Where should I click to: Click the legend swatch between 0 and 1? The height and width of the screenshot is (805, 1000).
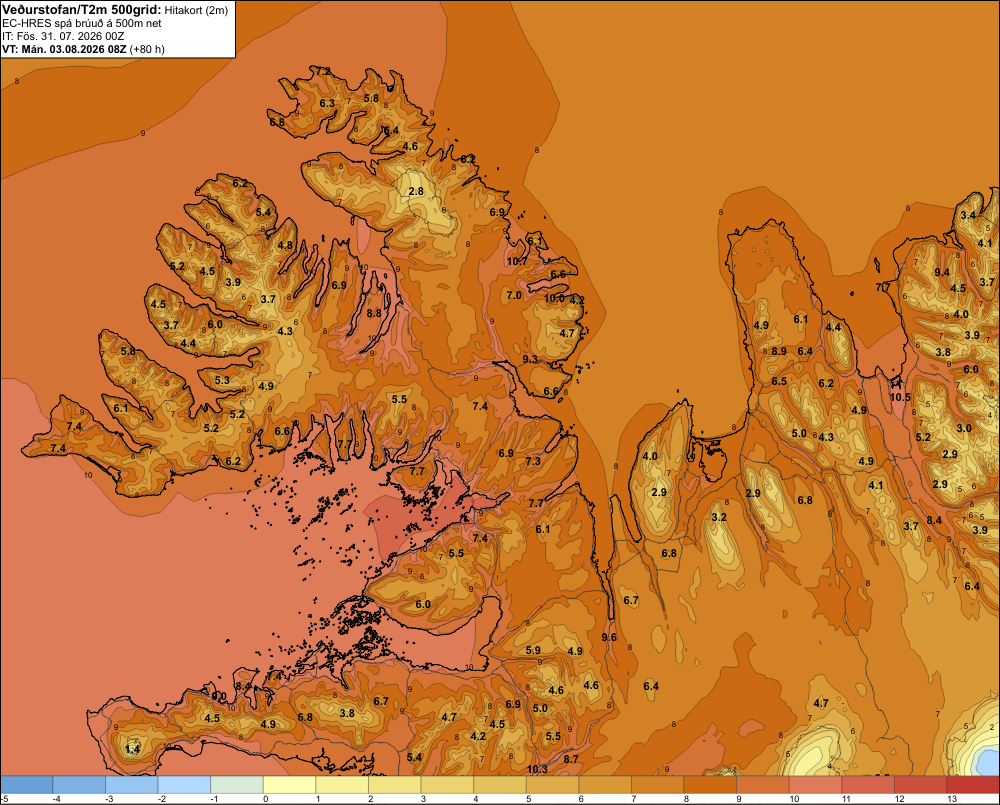pyautogui.click(x=290, y=785)
